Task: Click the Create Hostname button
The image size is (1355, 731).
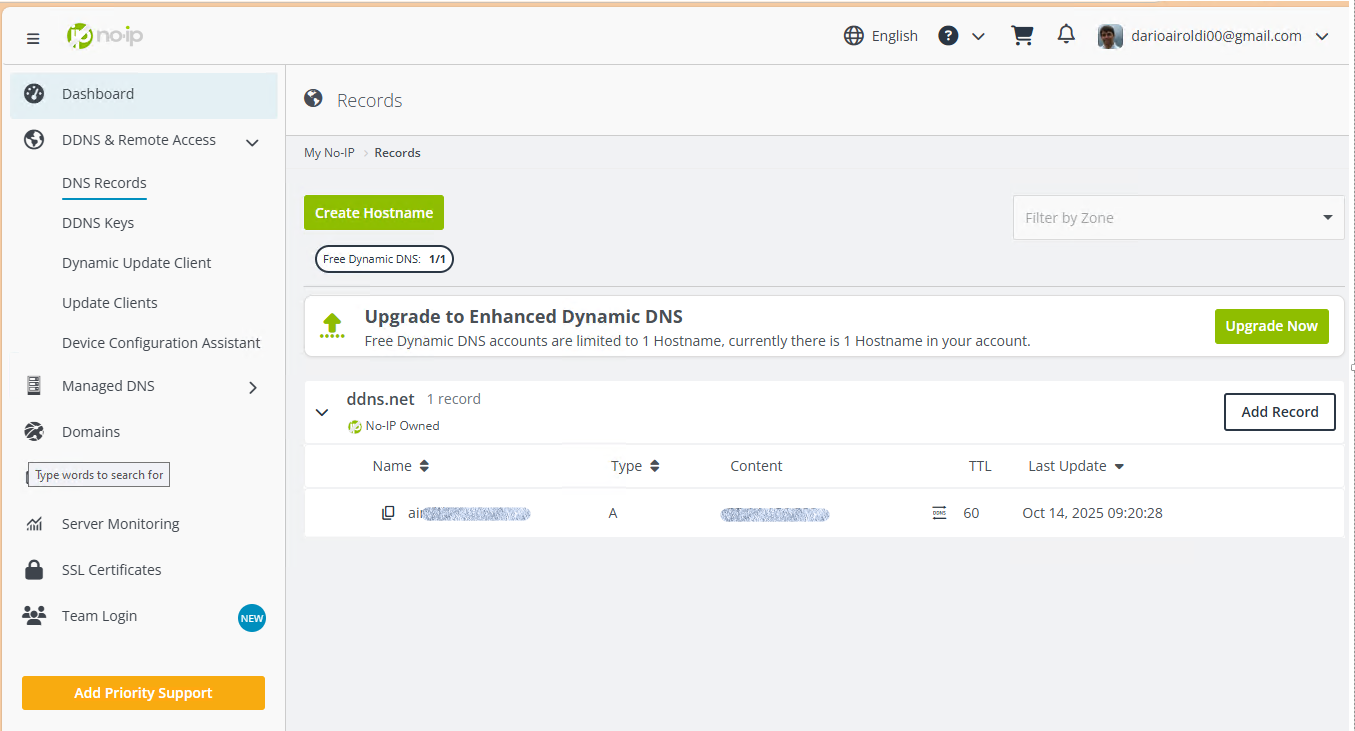Action: point(374,213)
